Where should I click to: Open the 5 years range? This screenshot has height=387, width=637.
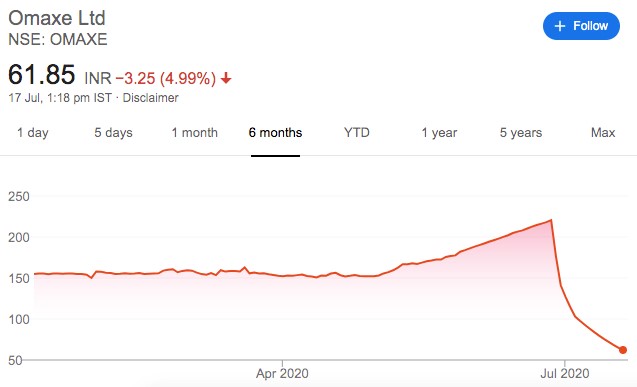[521, 133]
